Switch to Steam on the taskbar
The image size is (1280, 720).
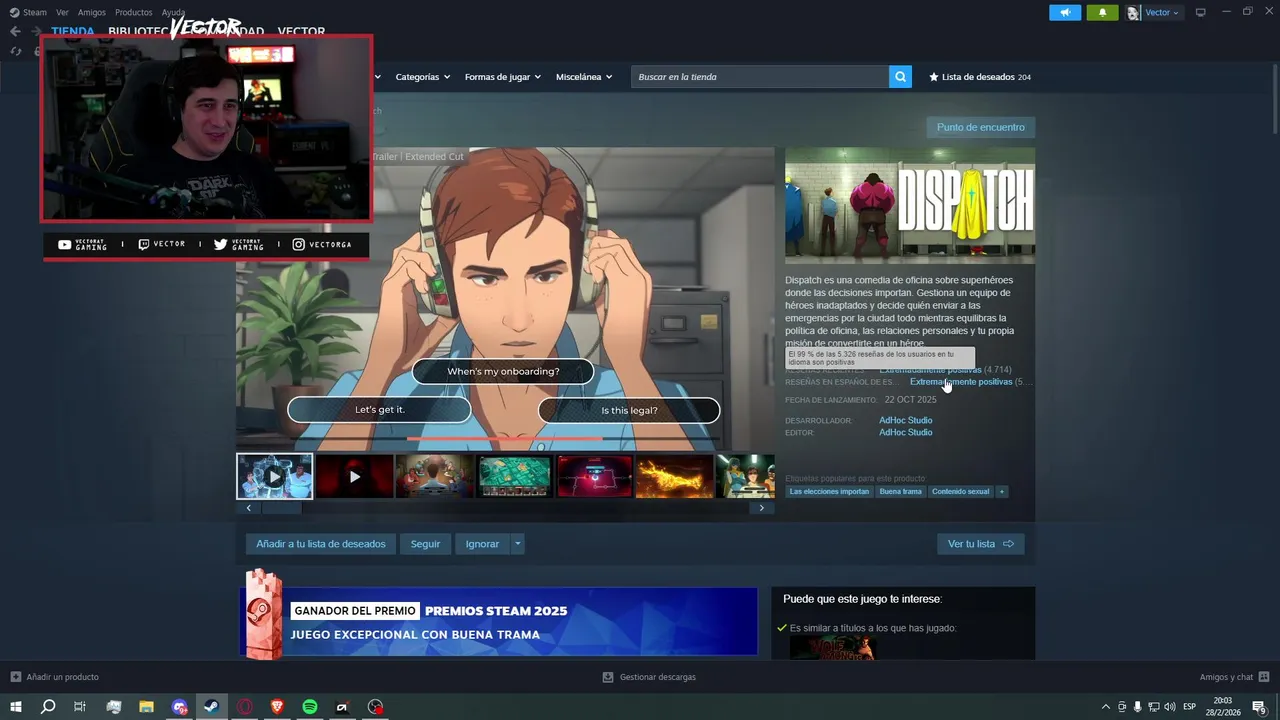[211, 707]
